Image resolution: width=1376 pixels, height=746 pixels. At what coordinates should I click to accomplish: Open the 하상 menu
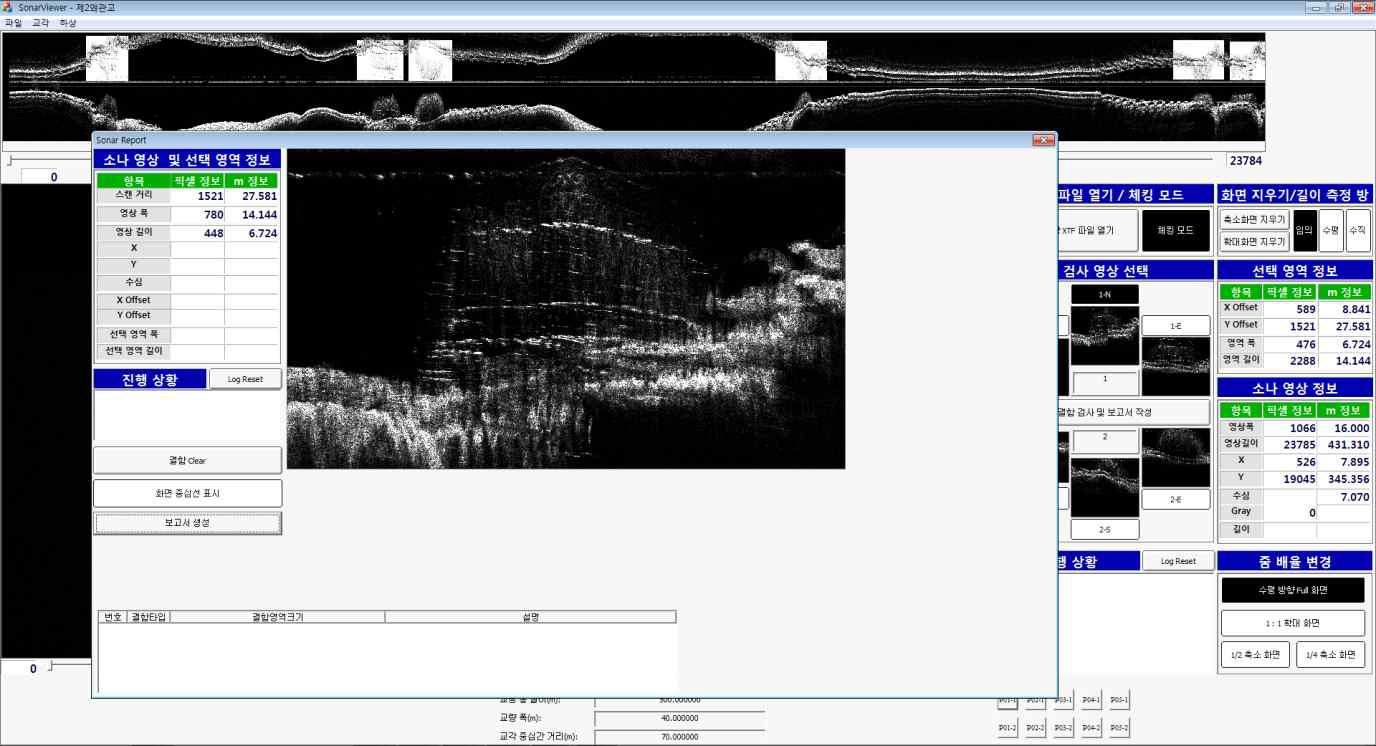68,22
